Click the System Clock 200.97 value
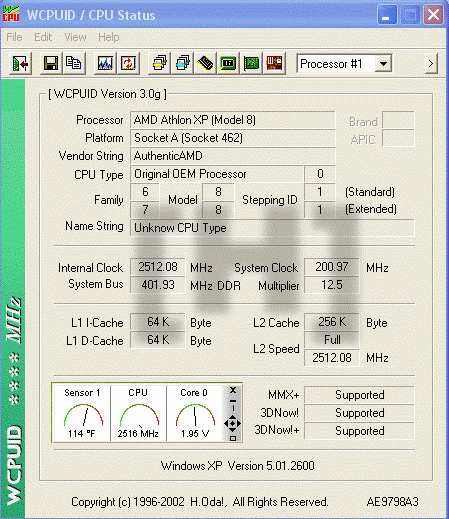The image size is (449, 519). click(332, 267)
